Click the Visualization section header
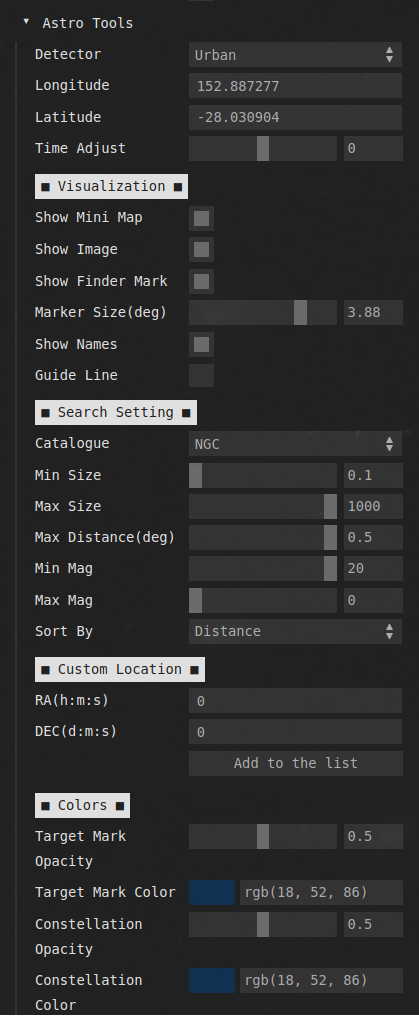 111,187
